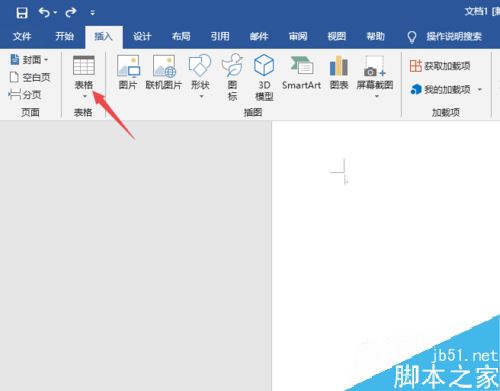Switch to the 开始 (Home) tab
The width and height of the screenshot is (500, 391).
point(64,36)
